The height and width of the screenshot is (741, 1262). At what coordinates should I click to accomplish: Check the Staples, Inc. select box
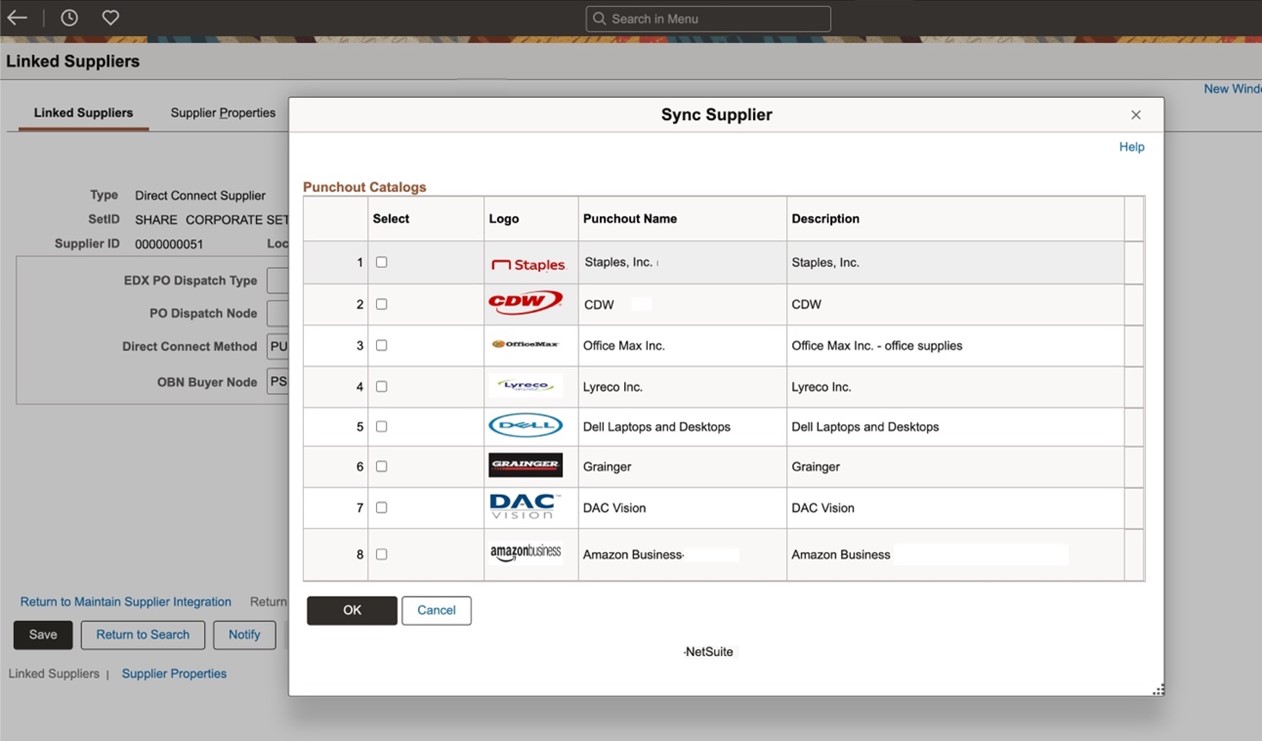click(x=381, y=262)
